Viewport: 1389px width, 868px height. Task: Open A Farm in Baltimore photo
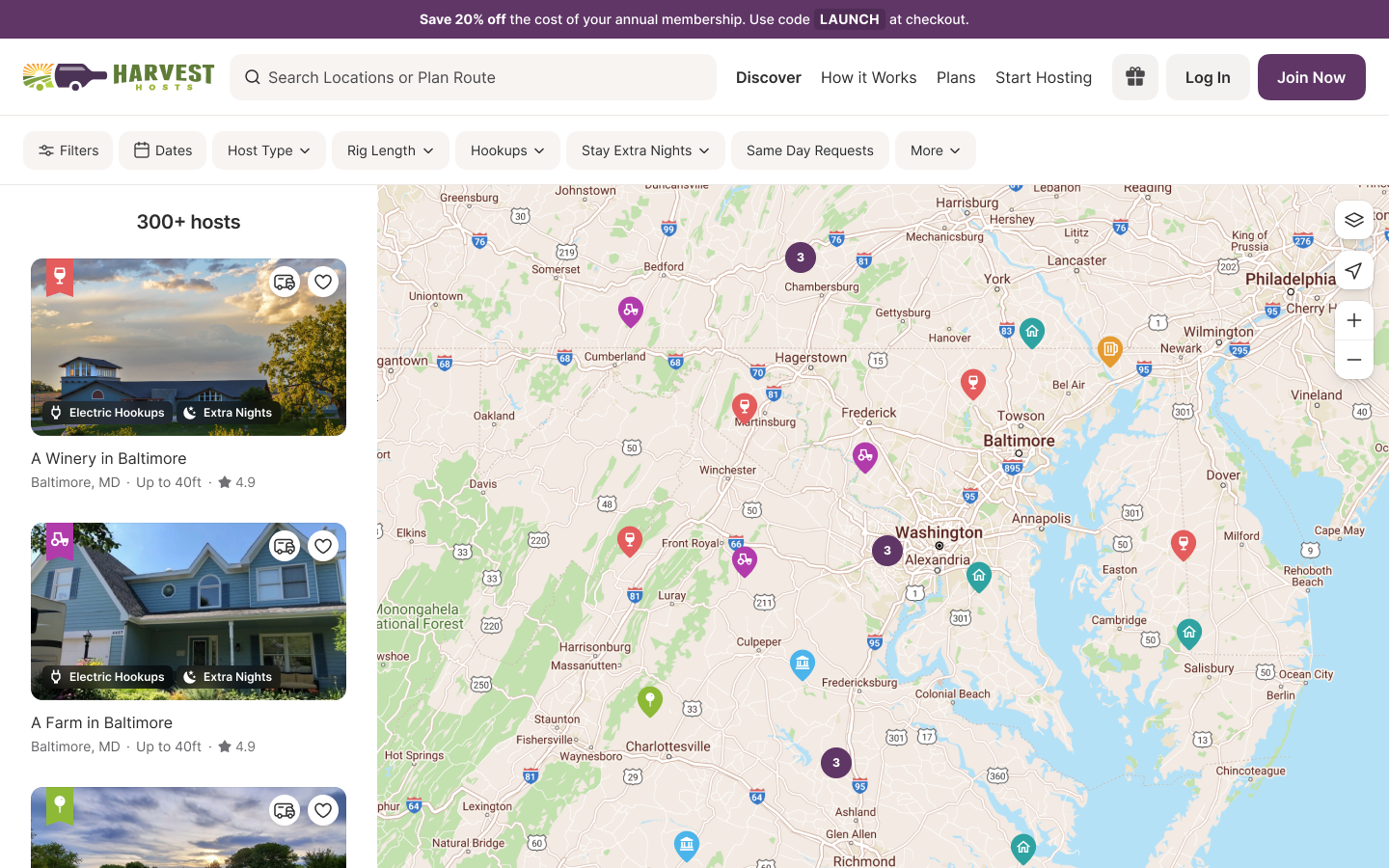point(188,611)
